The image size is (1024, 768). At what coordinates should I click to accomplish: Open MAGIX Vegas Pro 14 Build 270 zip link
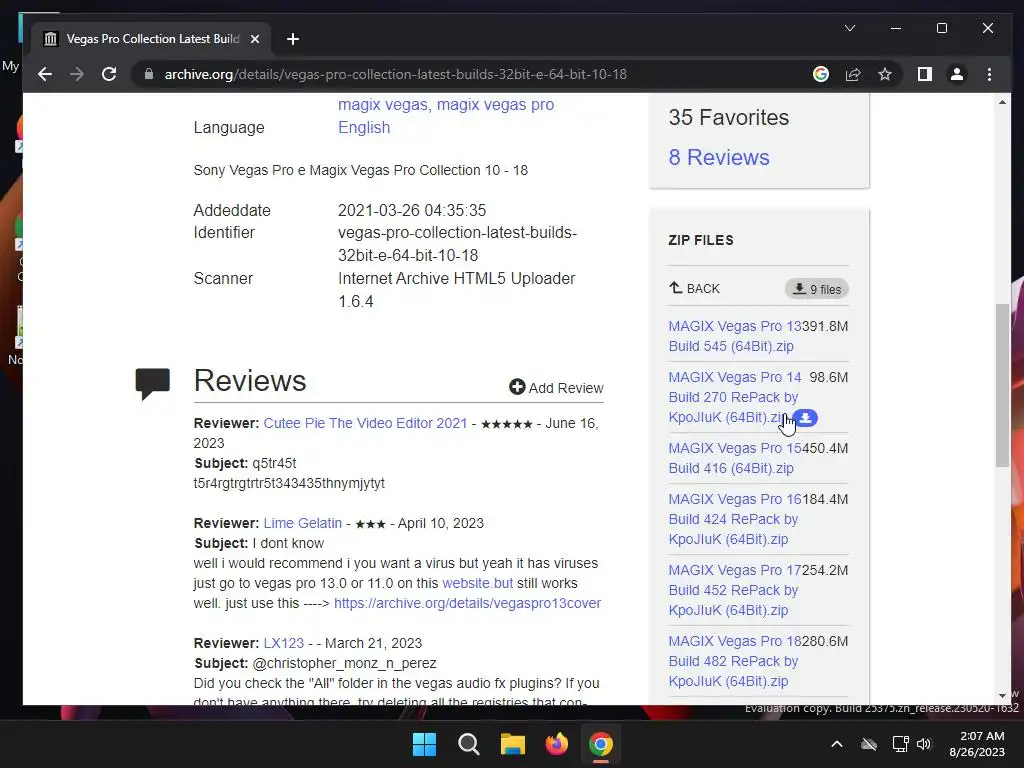735,397
